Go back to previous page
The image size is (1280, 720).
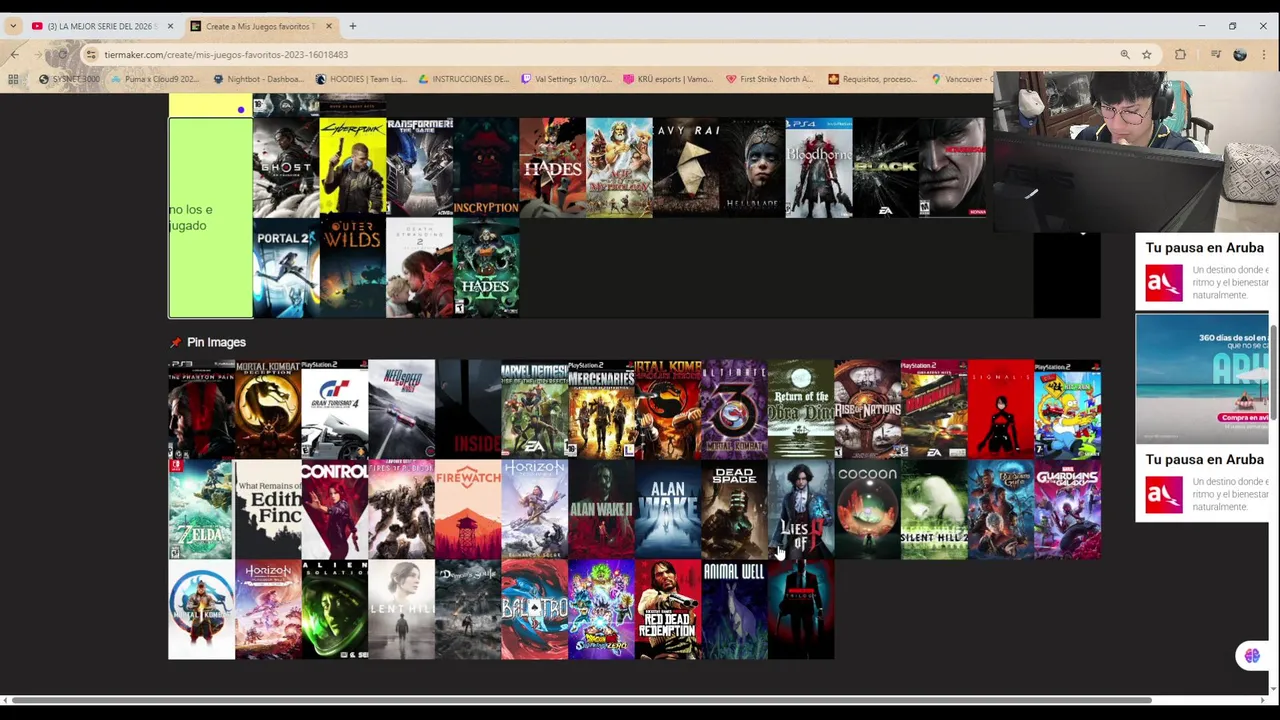(15, 54)
